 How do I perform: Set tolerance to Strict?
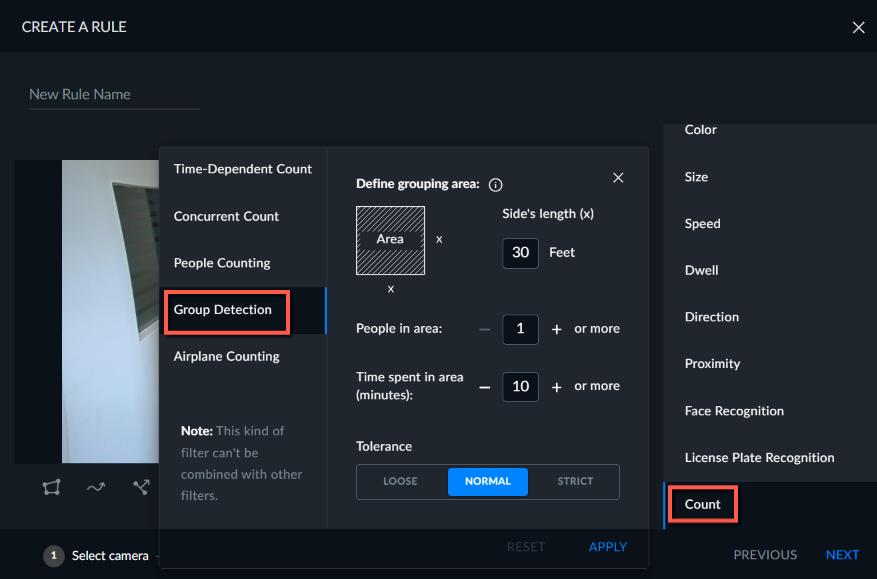pyautogui.click(x=575, y=482)
